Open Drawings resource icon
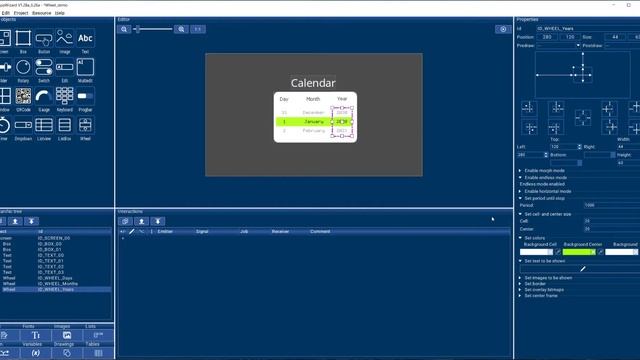The height and width of the screenshot is (360, 640). pyautogui.click(x=67, y=353)
